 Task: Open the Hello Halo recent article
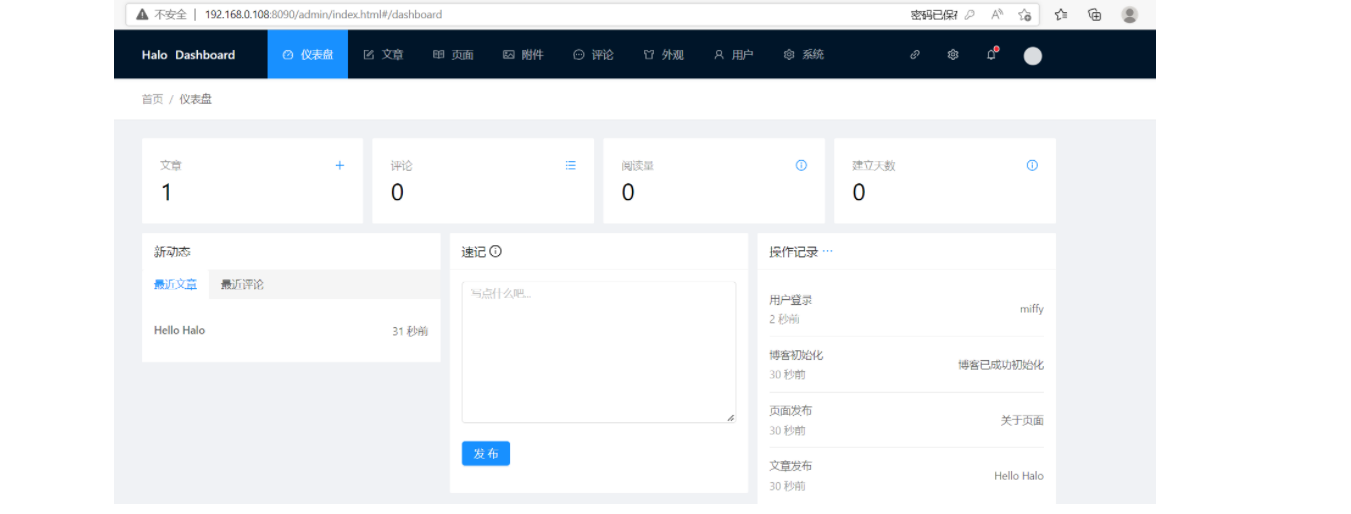179,330
